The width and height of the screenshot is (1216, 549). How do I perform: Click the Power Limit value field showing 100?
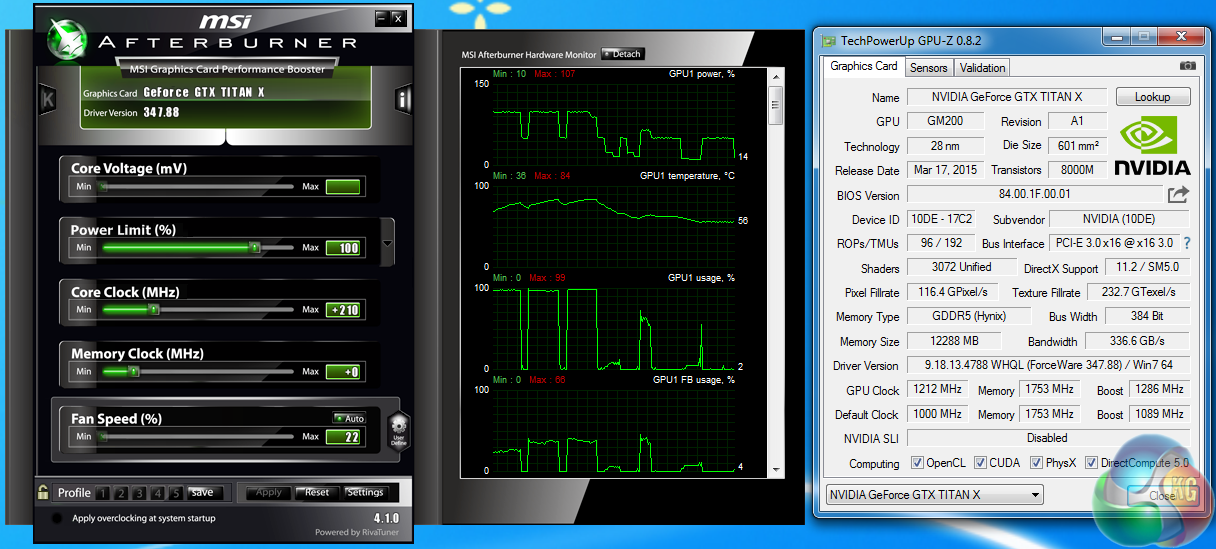(x=343, y=247)
